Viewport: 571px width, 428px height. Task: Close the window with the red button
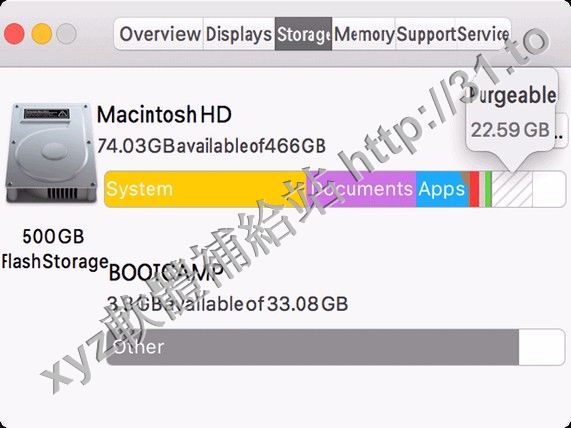click(x=14, y=34)
